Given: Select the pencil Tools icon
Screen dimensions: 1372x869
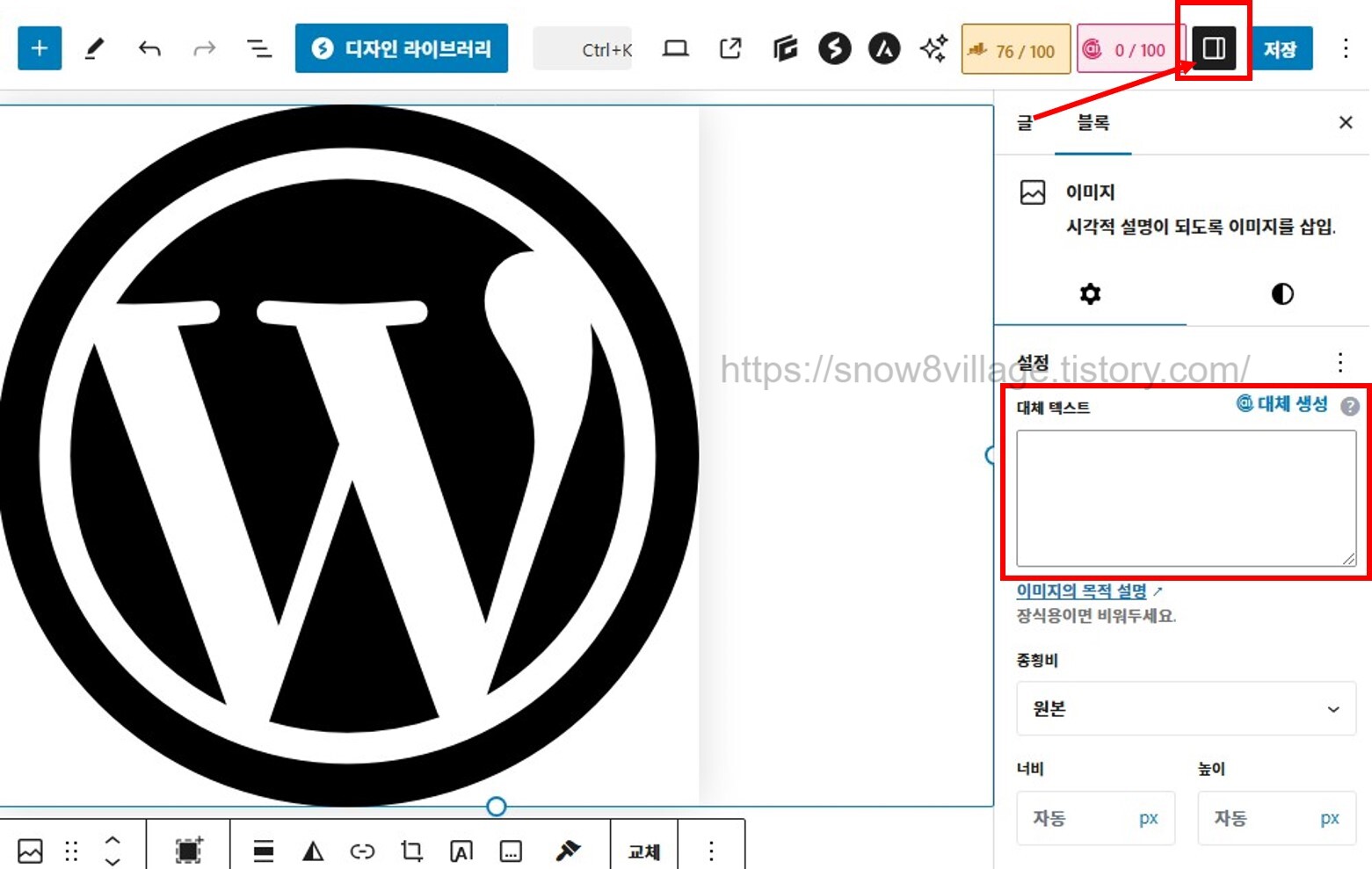Looking at the screenshot, I should pos(95,48).
